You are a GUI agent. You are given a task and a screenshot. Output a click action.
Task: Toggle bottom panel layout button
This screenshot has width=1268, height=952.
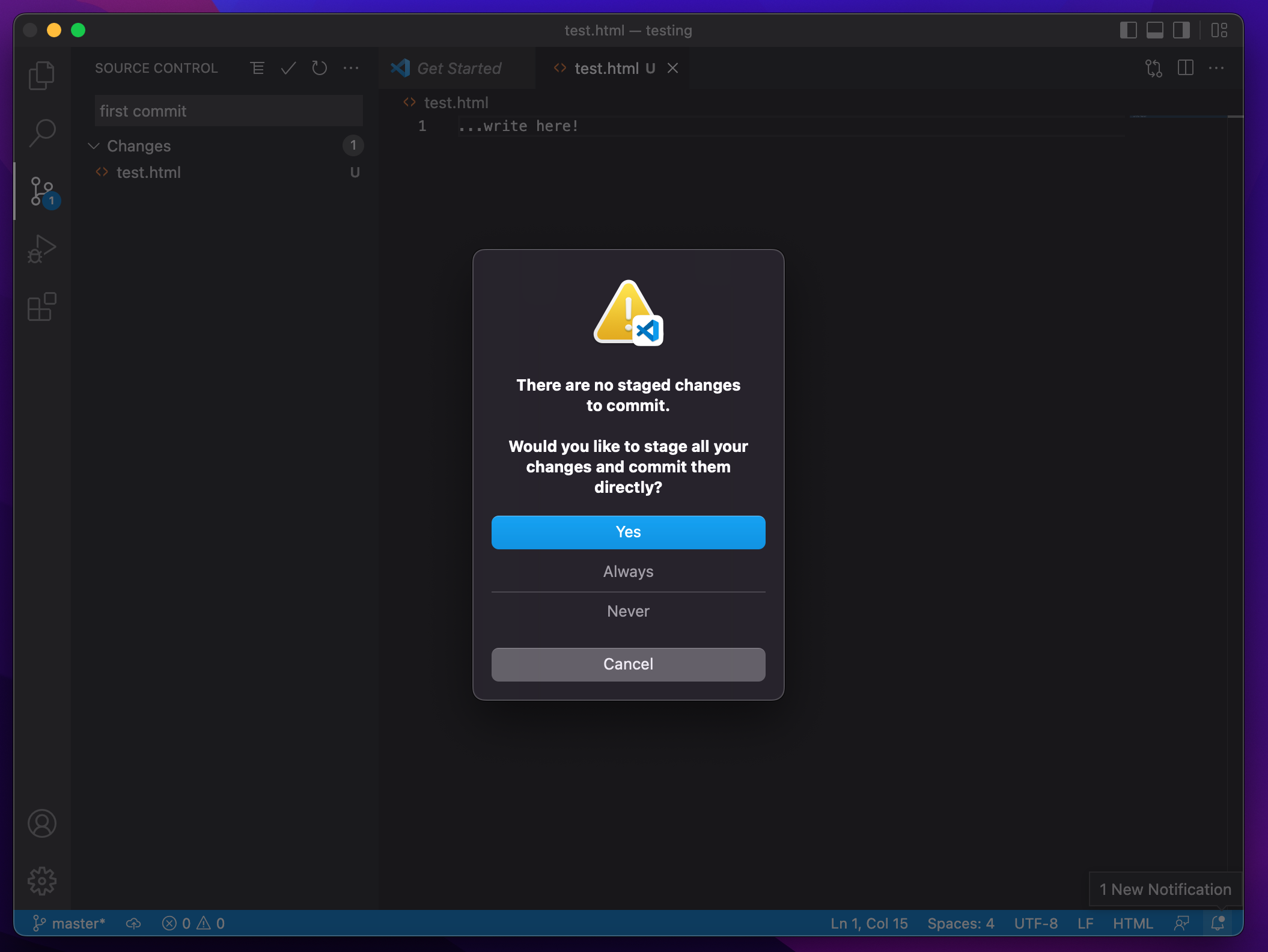[x=1154, y=30]
